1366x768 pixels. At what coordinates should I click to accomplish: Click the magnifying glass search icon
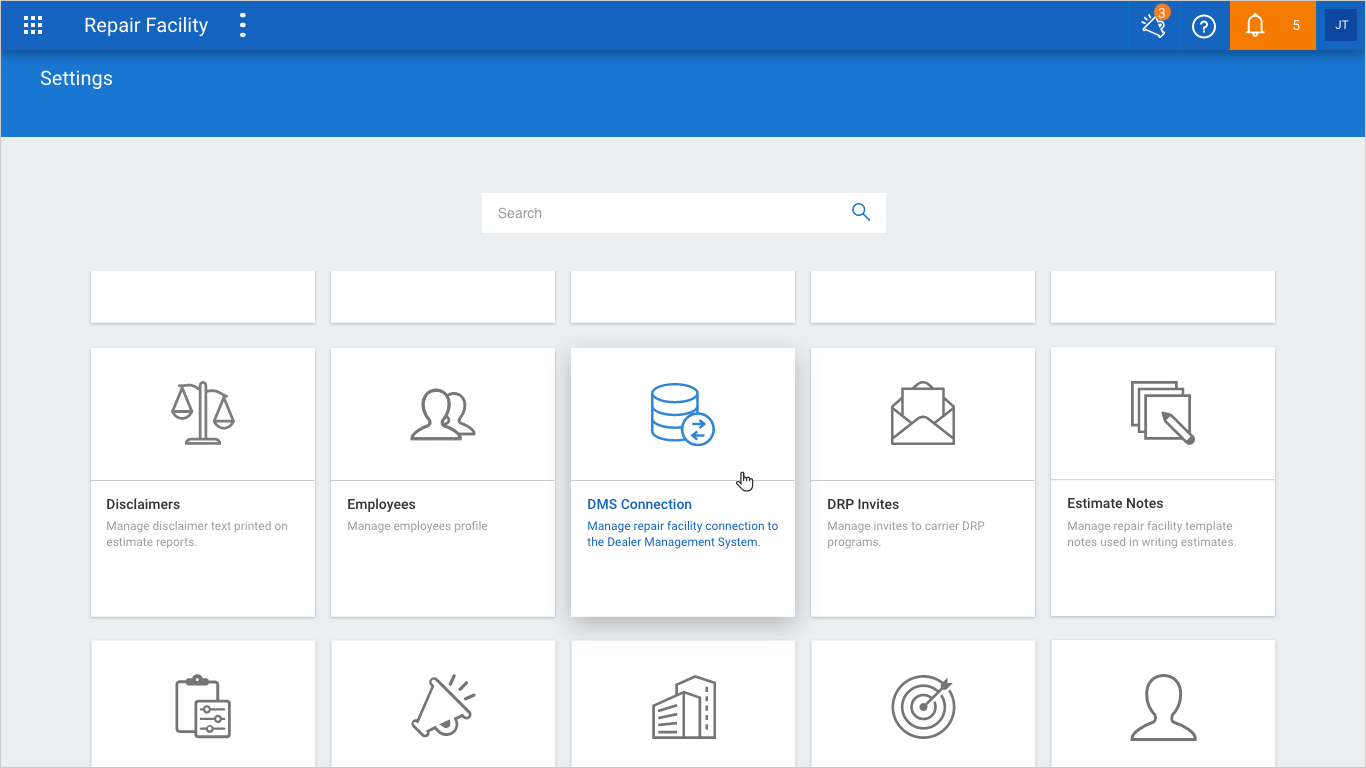tap(861, 212)
